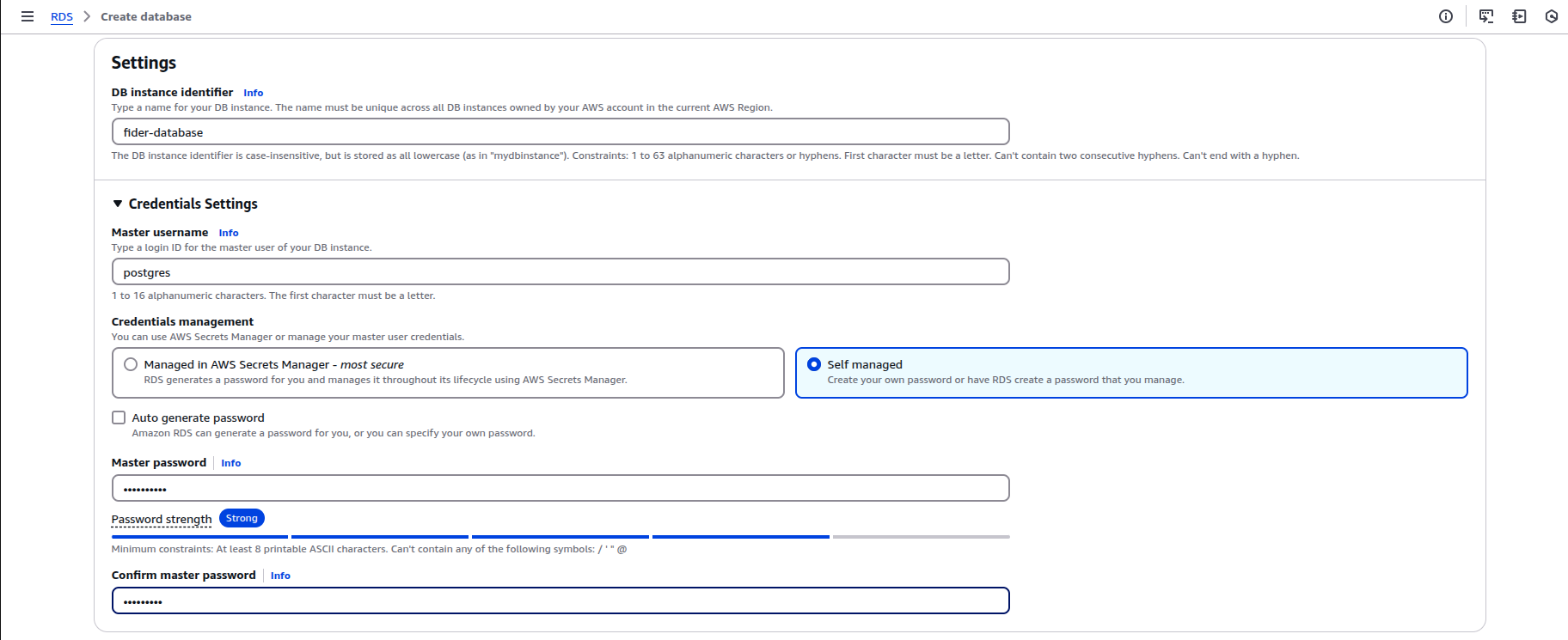Open Info link beside Master username
The width and height of the screenshot is (1568, 640).
(229, 233)
